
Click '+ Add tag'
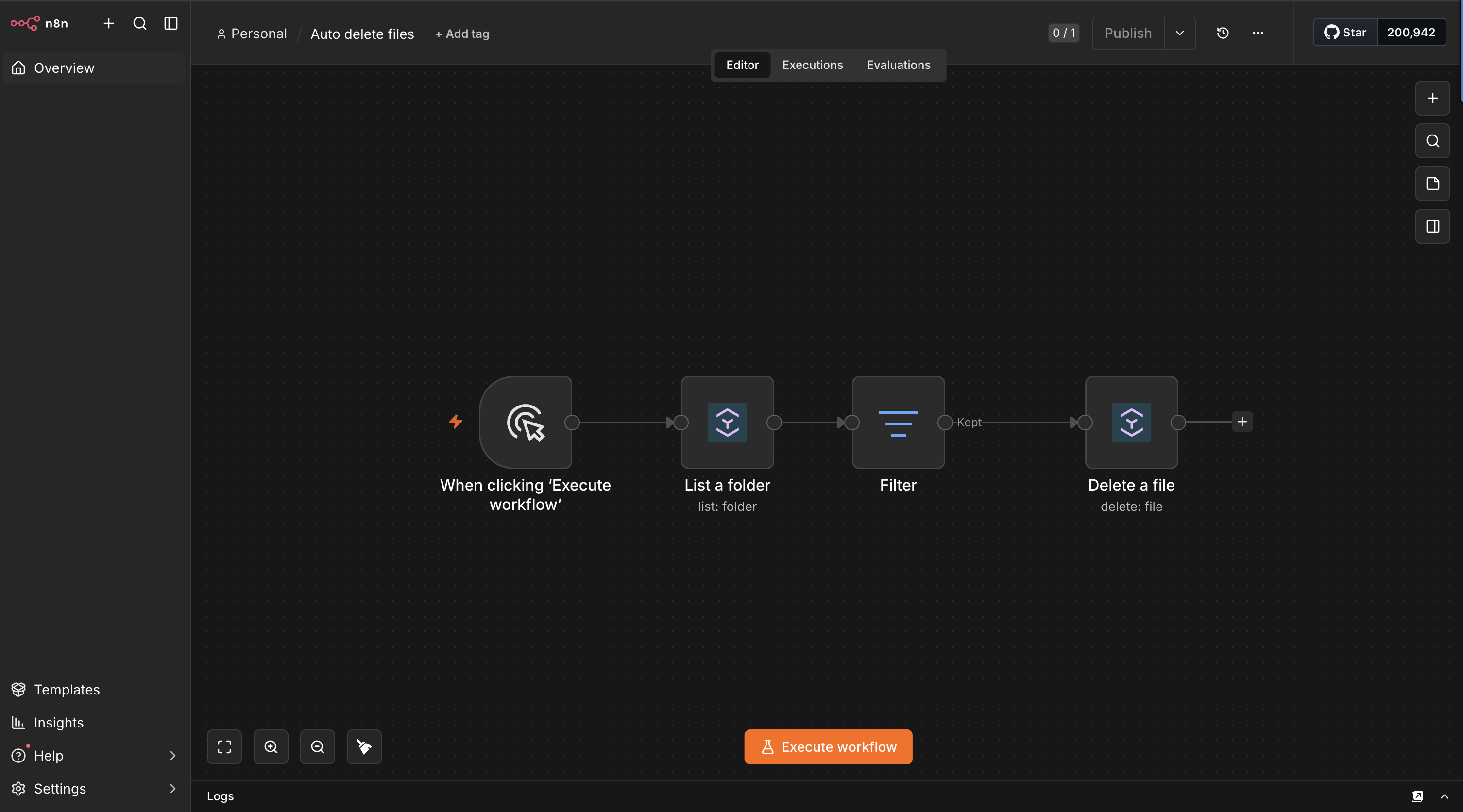[x=462, y=34]
